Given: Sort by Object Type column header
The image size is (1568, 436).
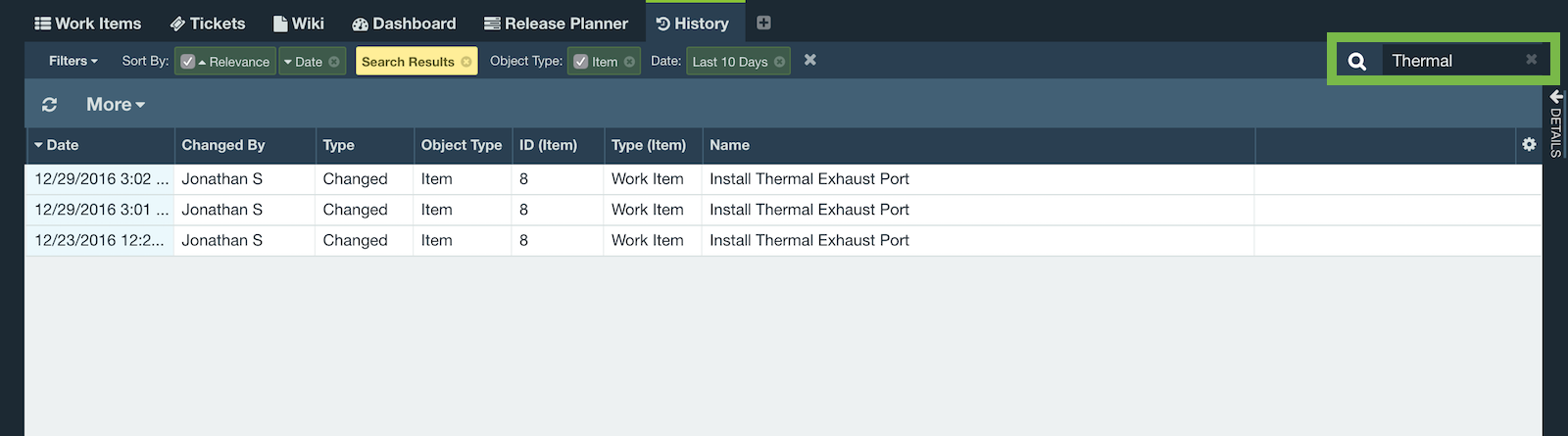Looking at the screenshot, I should click(x=463, y=145).
